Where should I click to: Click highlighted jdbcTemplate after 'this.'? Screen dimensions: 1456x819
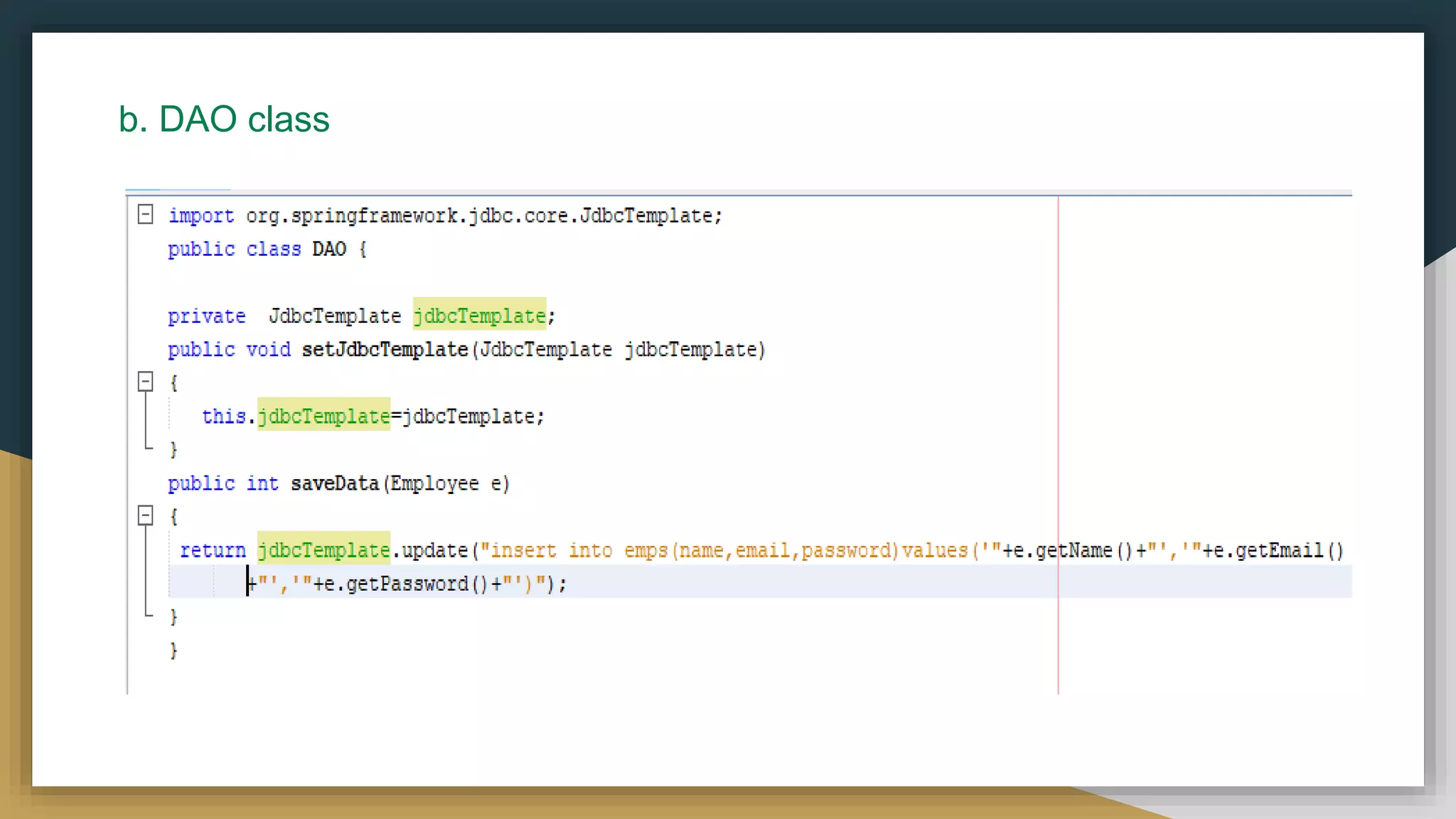coord(323,416)
